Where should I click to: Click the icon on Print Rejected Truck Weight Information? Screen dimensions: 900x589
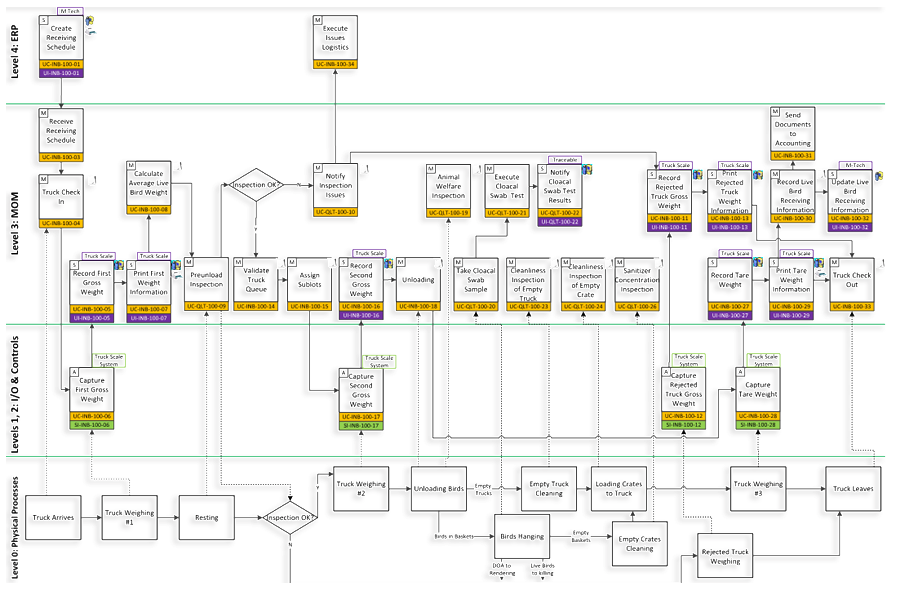pos(757,175)
